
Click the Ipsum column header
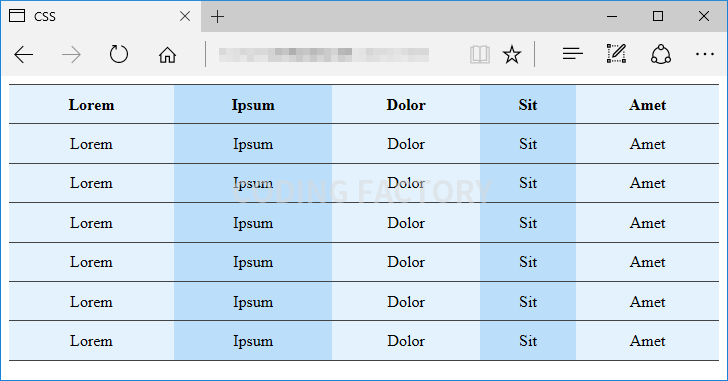[253, 105]
